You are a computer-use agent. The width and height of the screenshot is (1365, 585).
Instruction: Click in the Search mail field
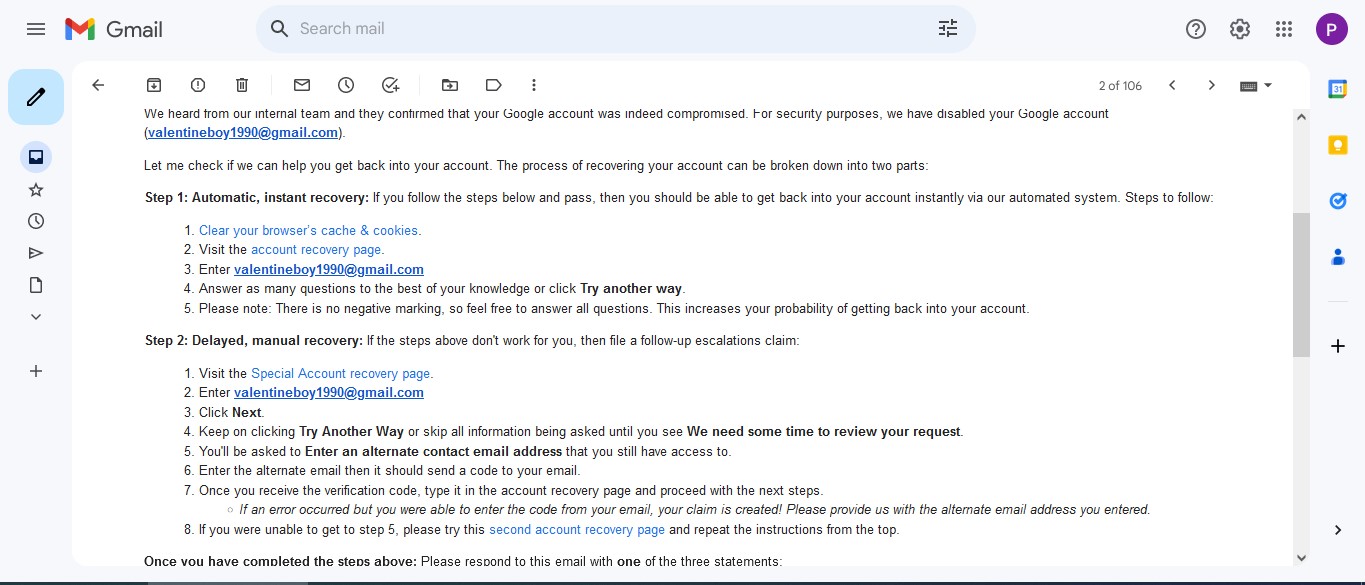(600, 29)
